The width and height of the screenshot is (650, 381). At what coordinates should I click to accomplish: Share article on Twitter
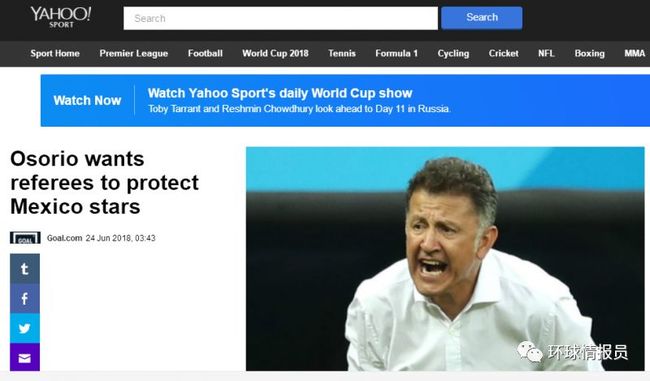(25, 328)
